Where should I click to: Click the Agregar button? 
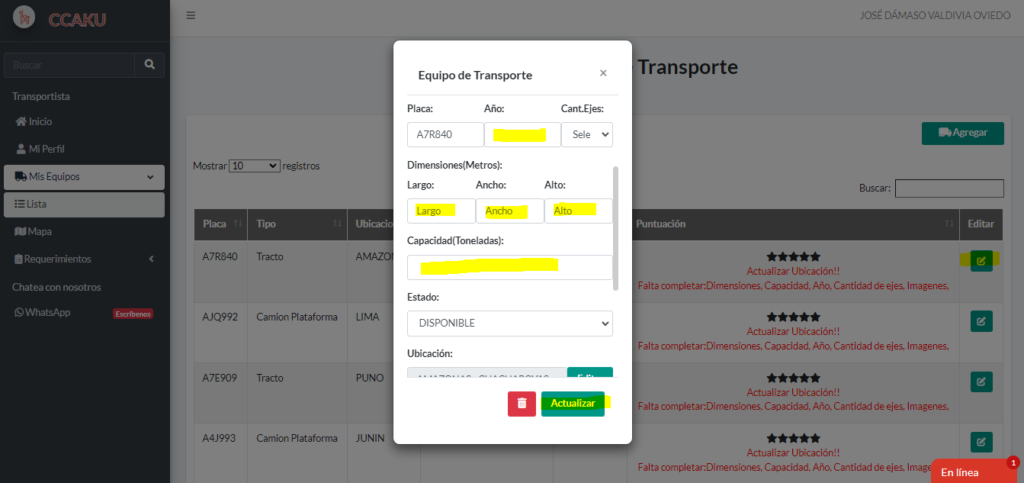coord(961,133)
